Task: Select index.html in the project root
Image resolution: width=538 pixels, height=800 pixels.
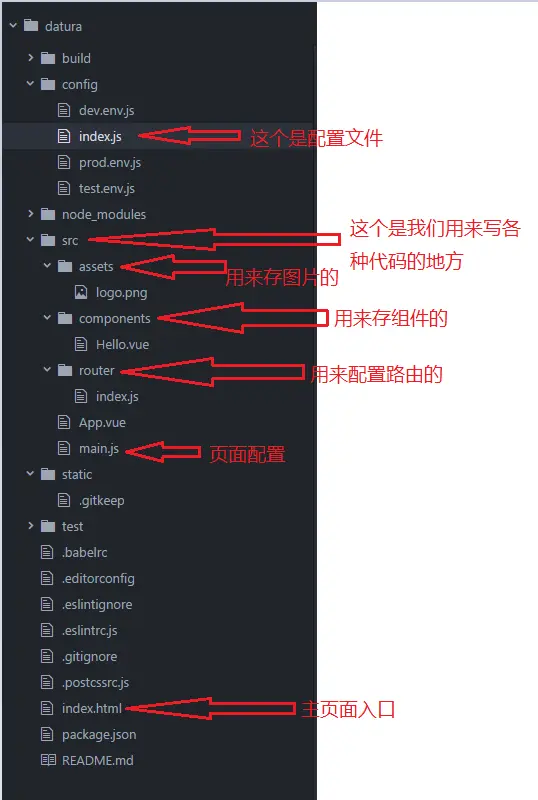Action: point(92,708)
